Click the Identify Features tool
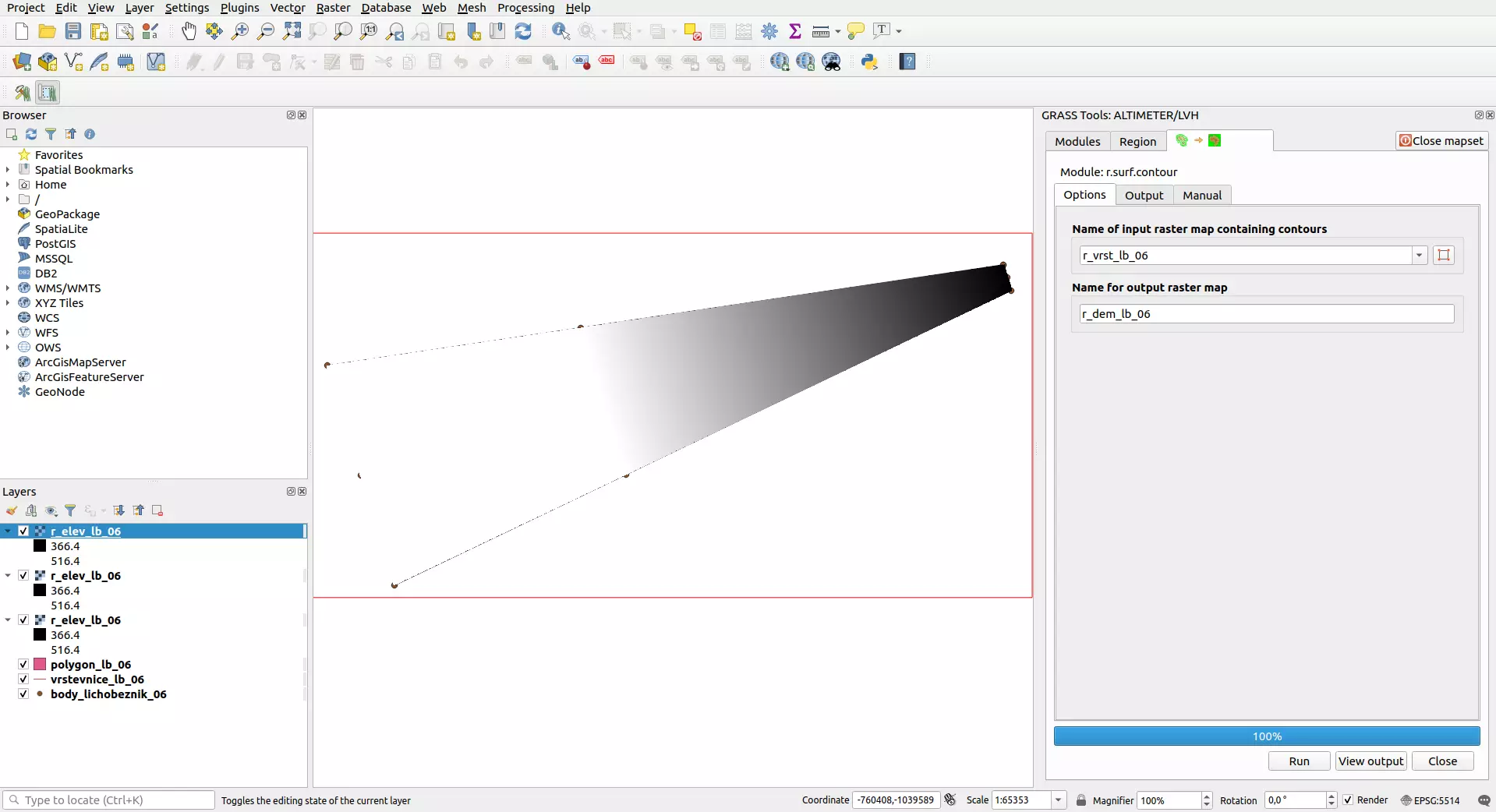The height and width of the screenshot is (812, 1496). point(561,31)
